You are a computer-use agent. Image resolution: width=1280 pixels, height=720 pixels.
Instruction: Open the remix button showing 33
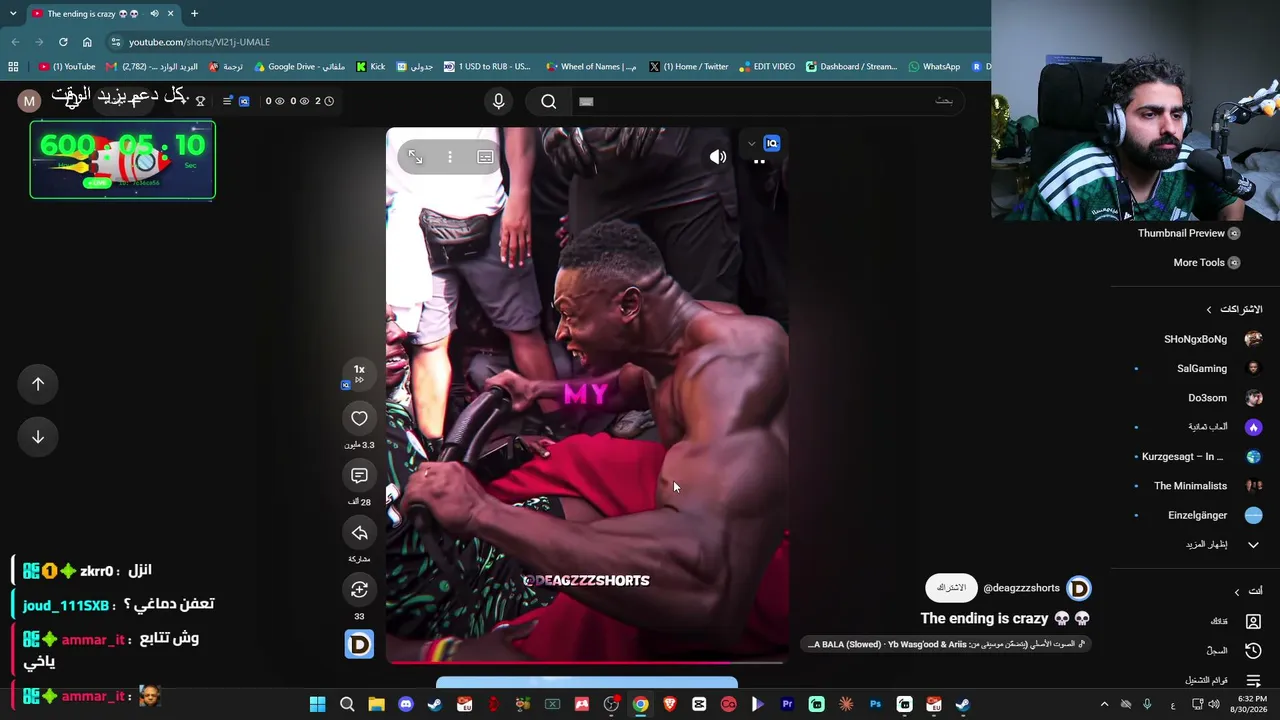(359, 590)
